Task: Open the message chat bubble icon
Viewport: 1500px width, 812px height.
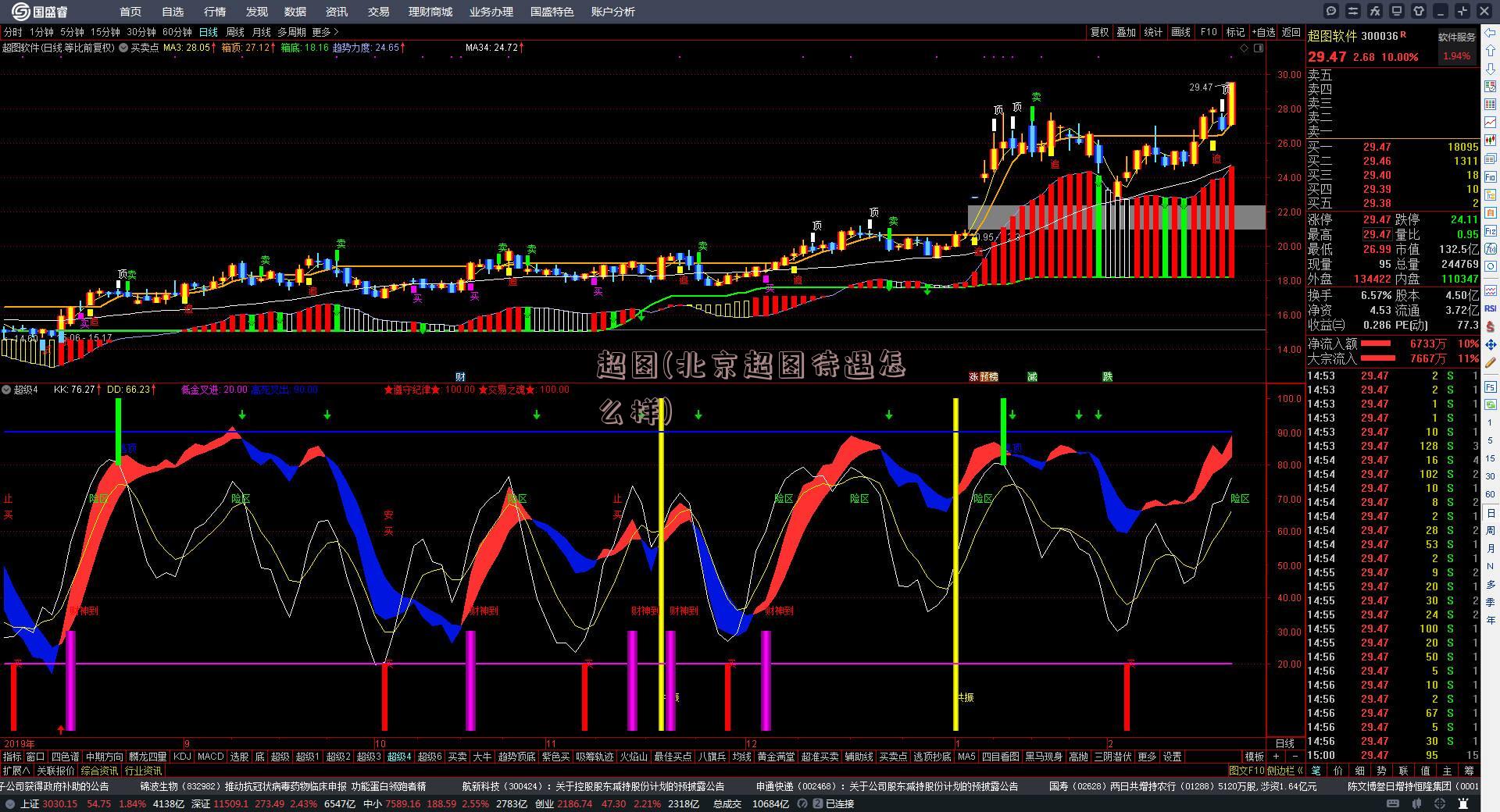Action: tap(1331, 11)
